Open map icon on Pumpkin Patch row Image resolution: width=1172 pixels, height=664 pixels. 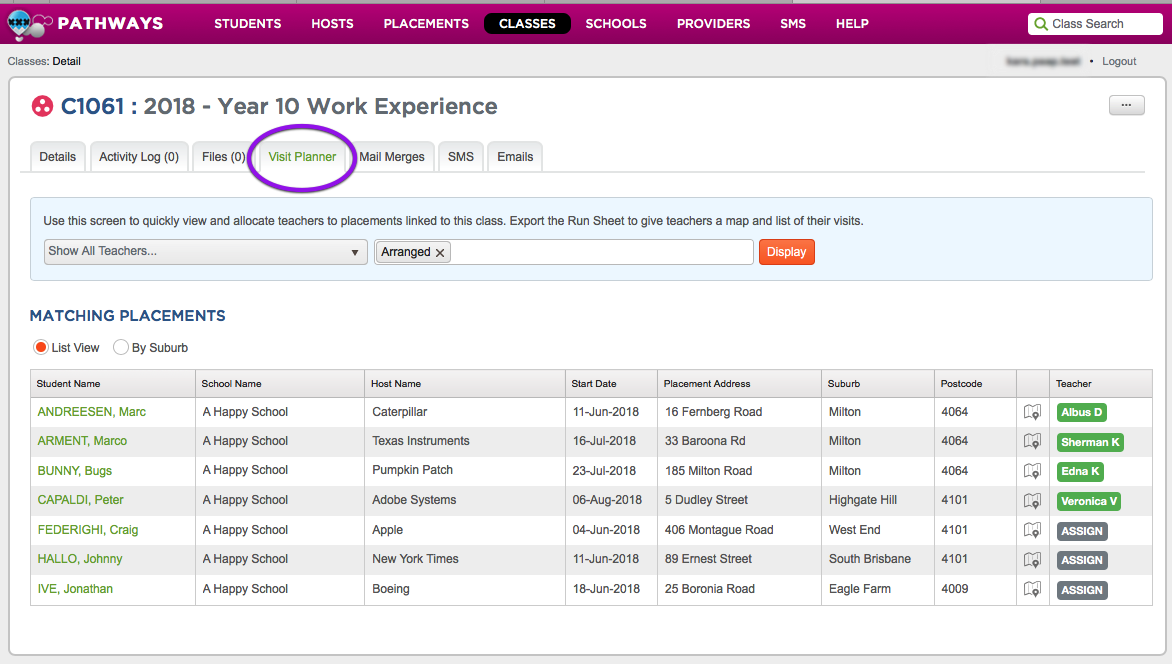[1032, 470]
